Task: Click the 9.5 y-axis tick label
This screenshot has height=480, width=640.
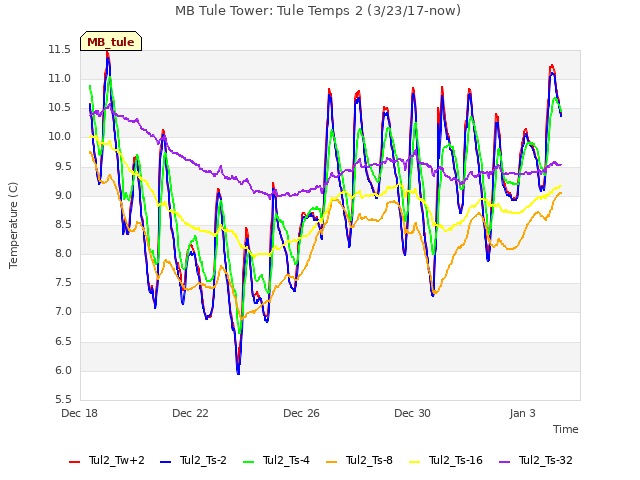Action: coord(63,167)
